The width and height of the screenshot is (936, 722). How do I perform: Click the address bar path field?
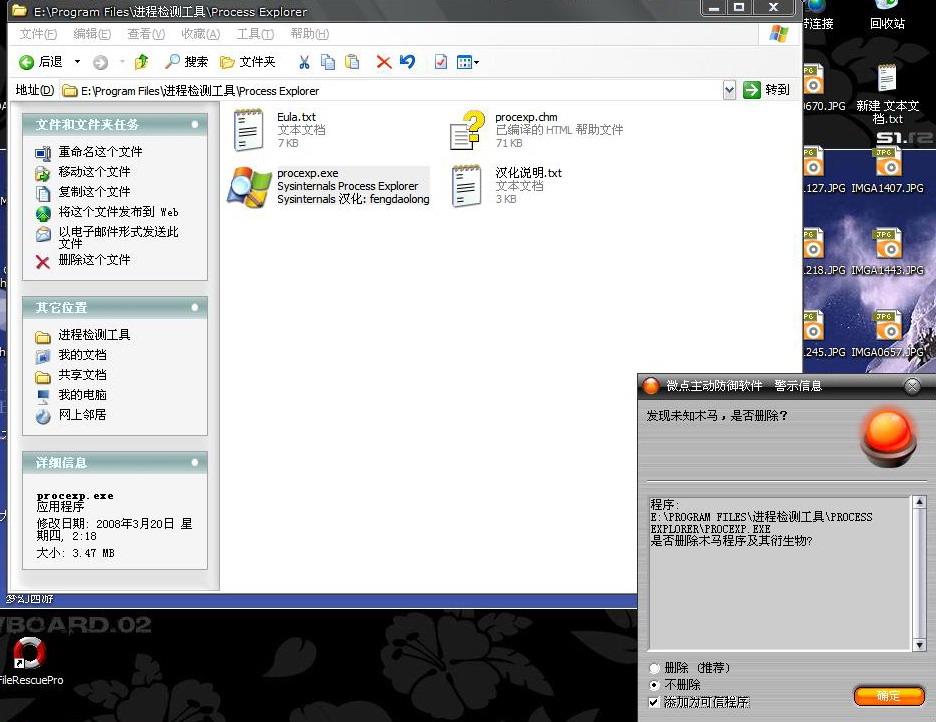(391, 91)
